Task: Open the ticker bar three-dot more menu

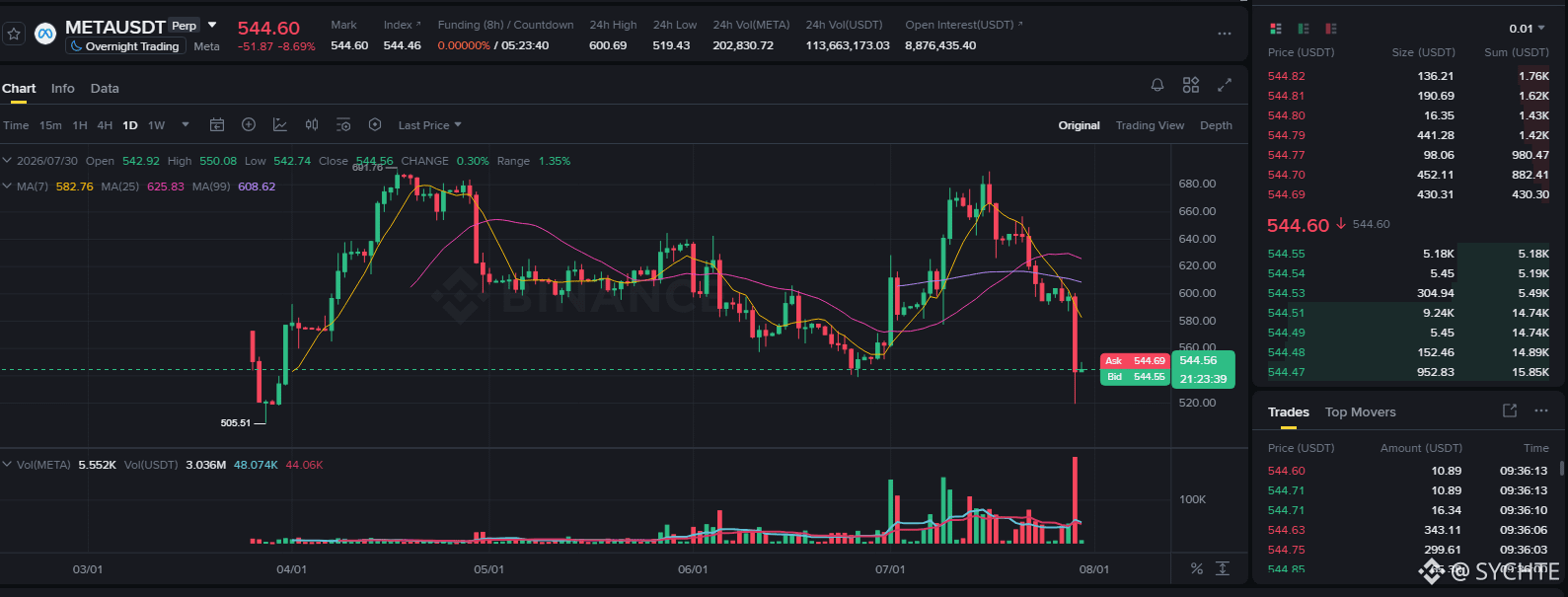Action: (1225, 34)
